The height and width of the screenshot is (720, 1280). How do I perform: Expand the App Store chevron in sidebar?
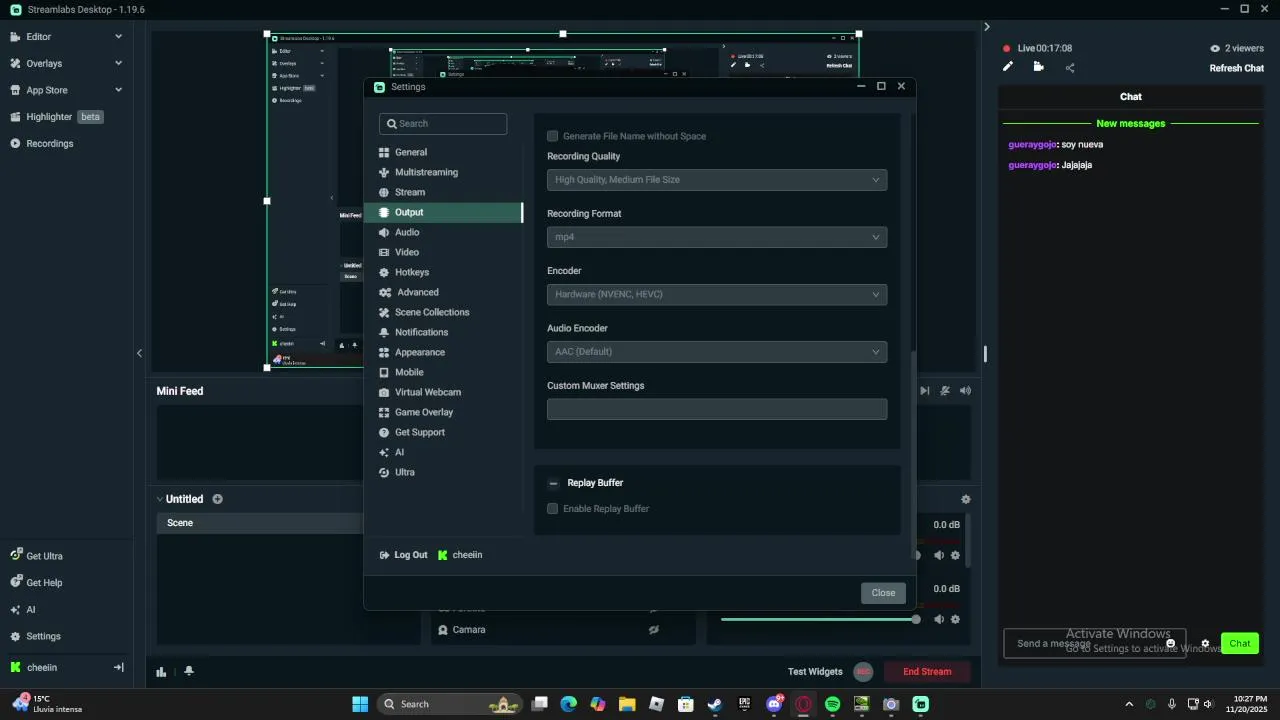pyautogui.click(x=118, y=90)
